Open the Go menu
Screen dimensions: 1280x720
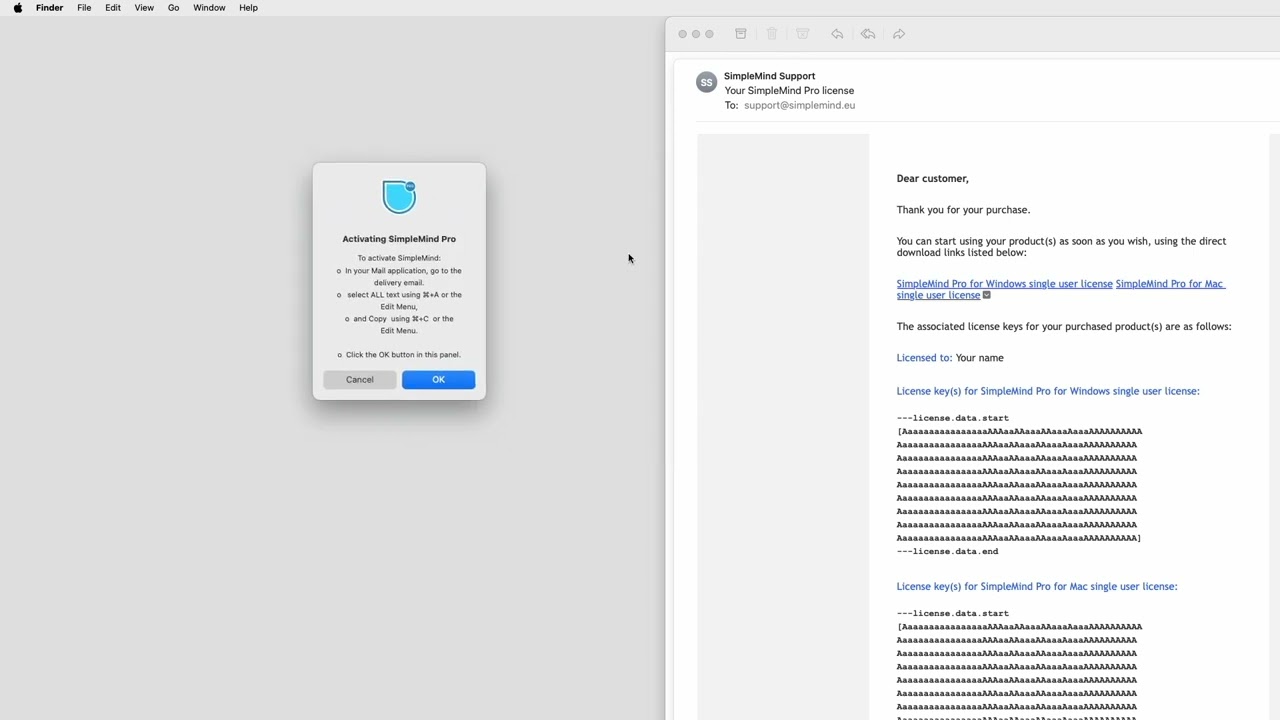(173, 8)
